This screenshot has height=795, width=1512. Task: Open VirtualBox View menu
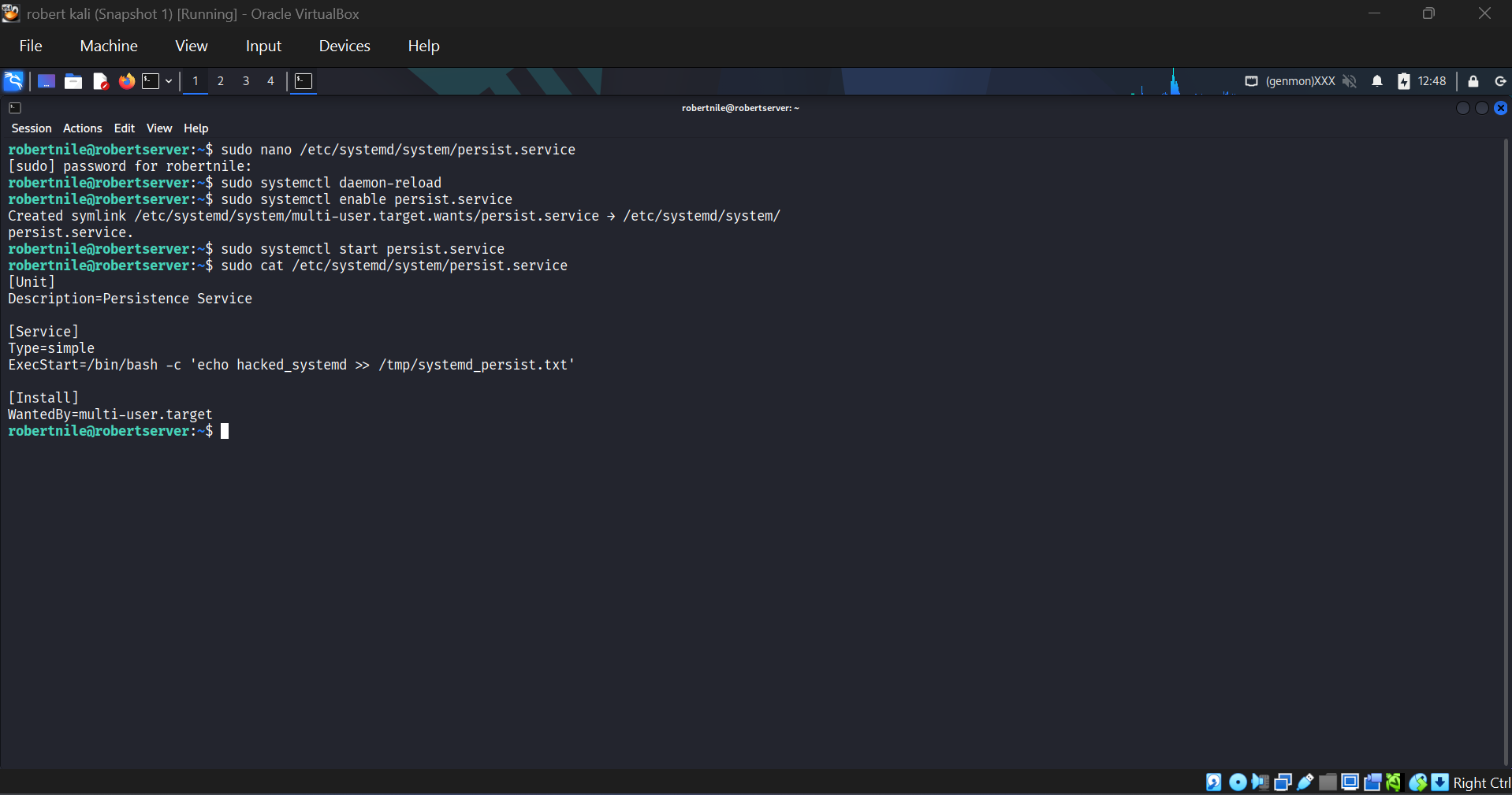pos(192,46)
